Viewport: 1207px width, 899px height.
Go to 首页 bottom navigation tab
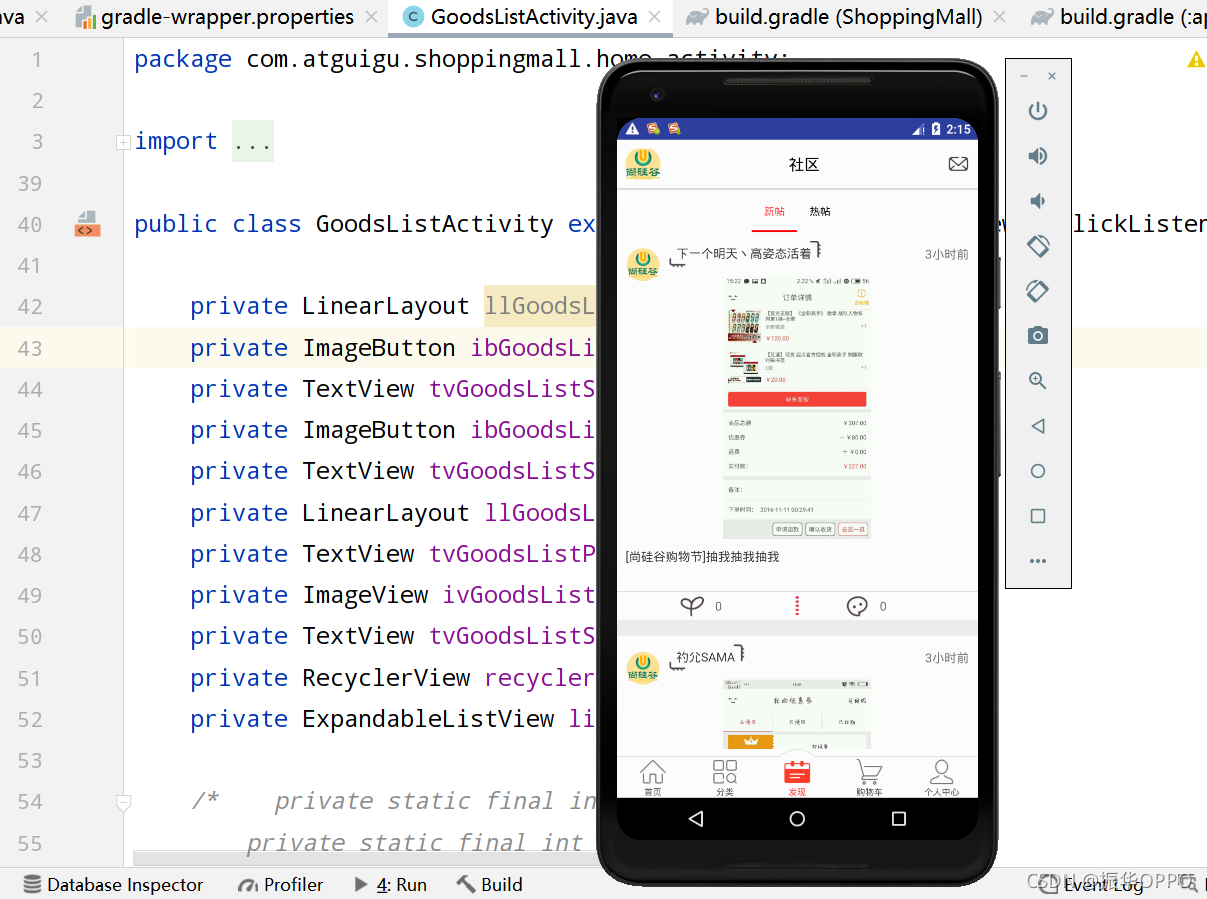point(652,777)
